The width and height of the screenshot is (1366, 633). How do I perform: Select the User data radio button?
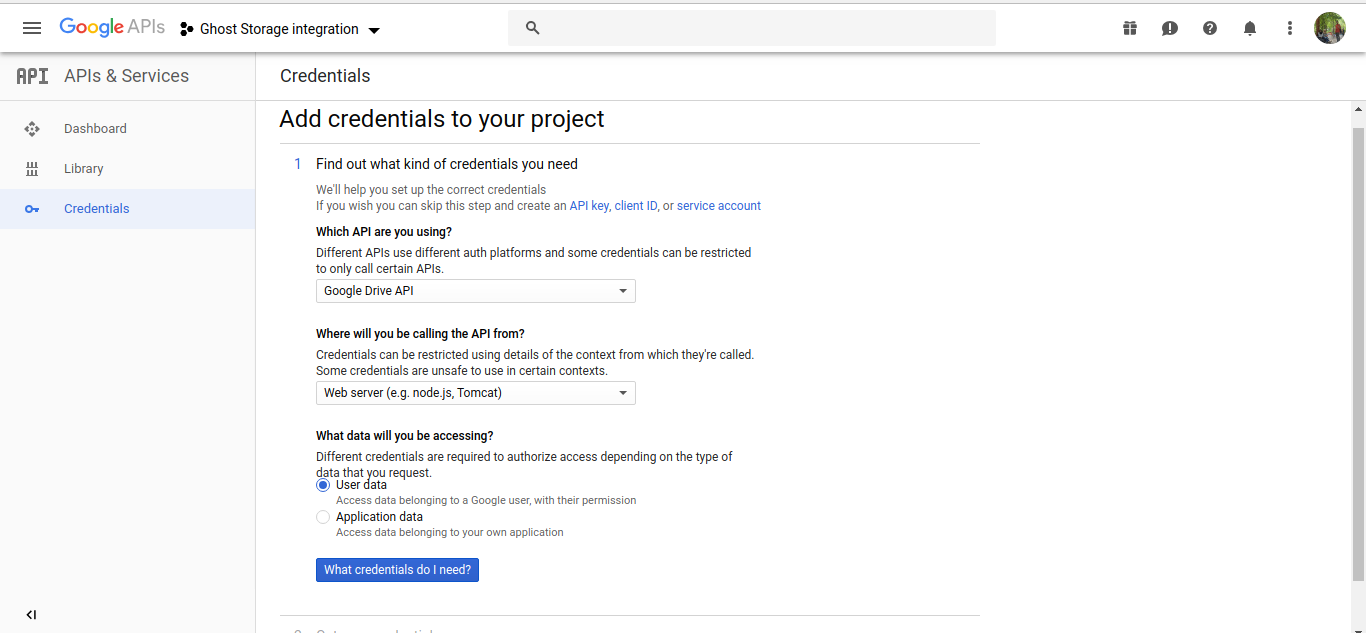tap(323, 485)
